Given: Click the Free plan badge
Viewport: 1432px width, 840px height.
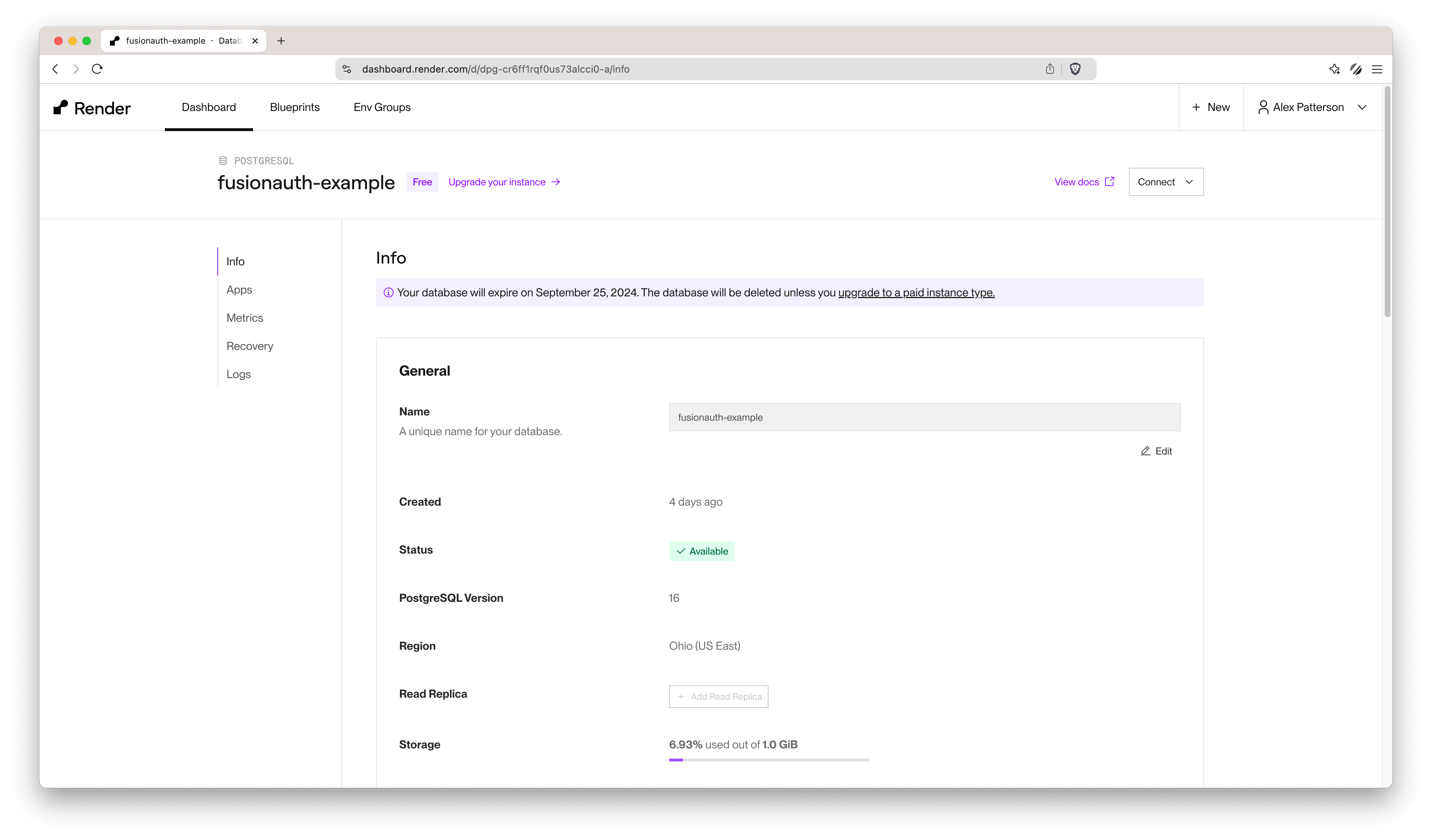Looking at the screenshot, I should tap(422, 182).
